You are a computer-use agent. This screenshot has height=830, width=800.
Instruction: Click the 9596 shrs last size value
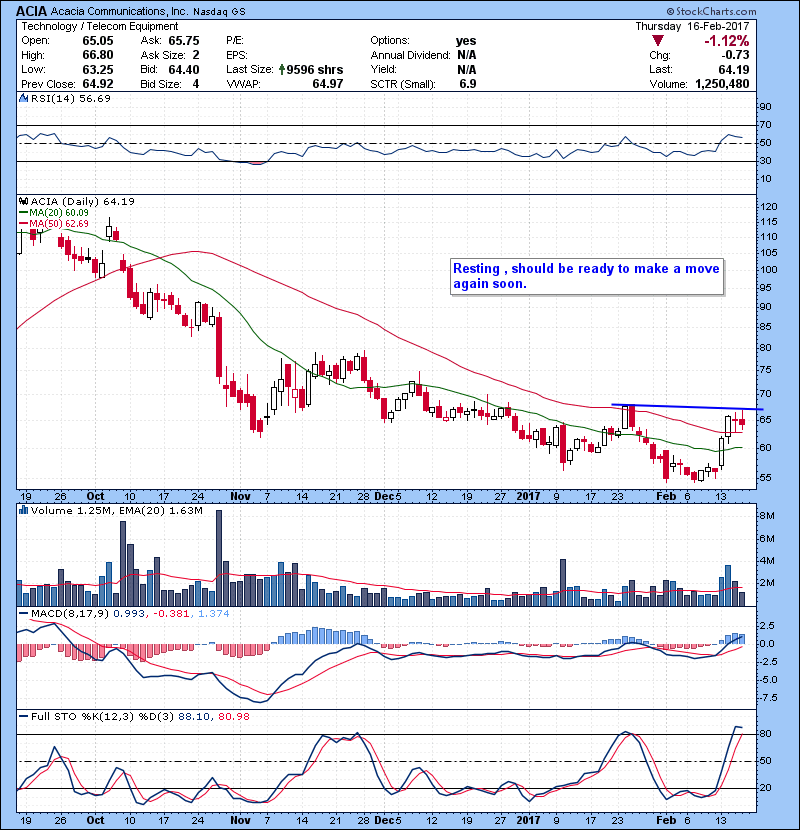(314, 69)
